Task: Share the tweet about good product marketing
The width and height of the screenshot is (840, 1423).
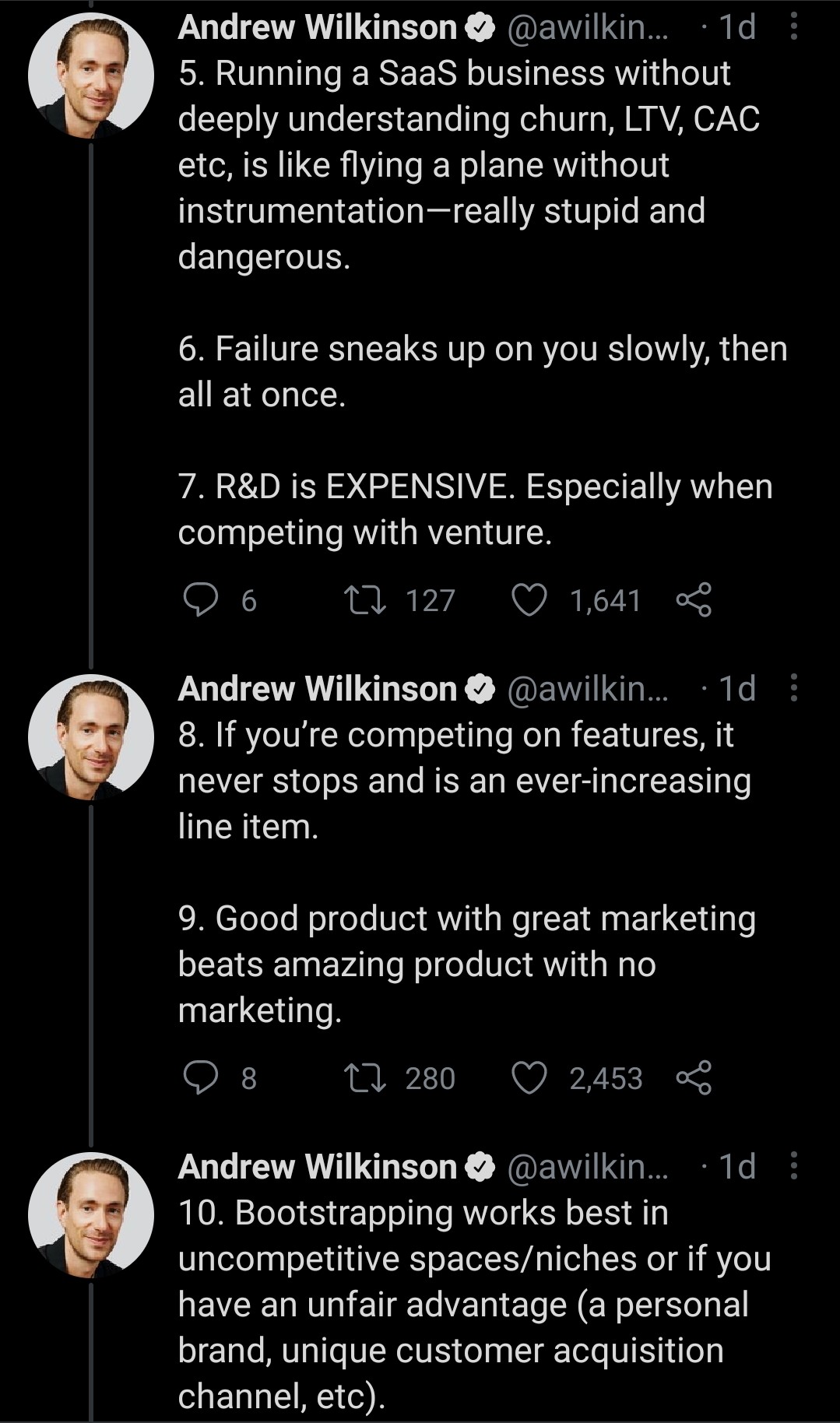Action: click(x=694, y=1078)
